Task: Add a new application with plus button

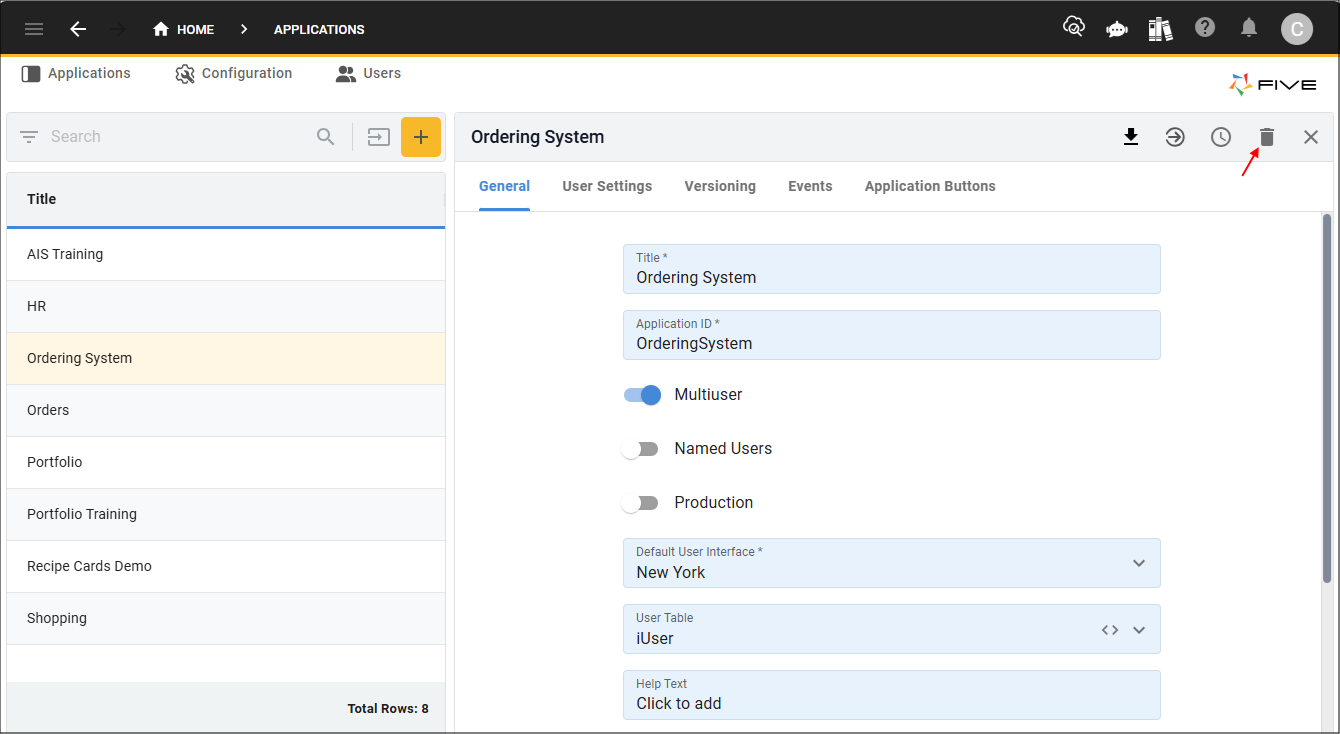Action: (421, 137)
